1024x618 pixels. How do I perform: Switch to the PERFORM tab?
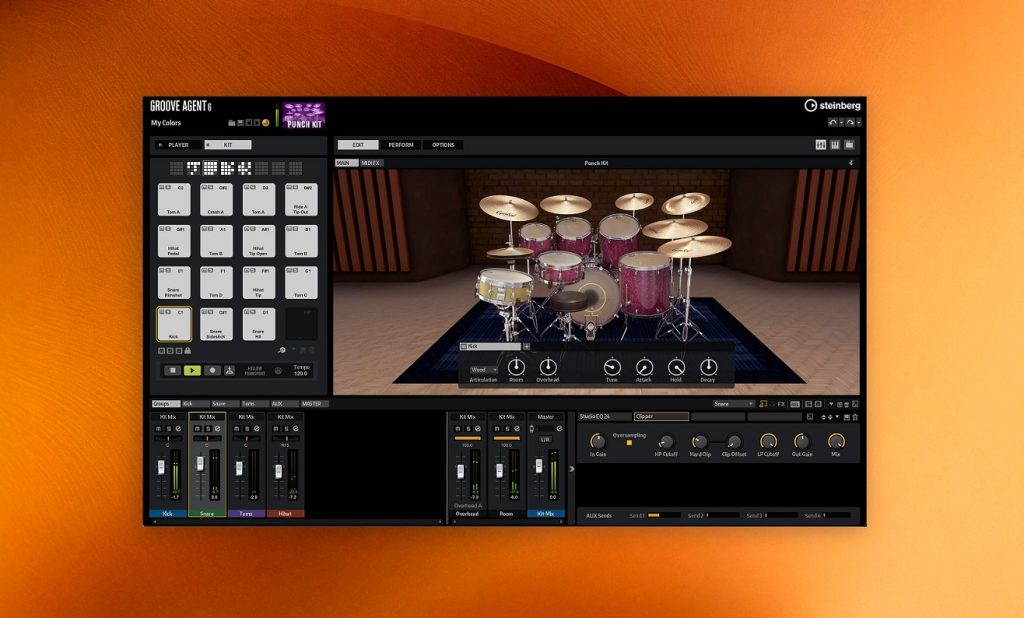401,145
